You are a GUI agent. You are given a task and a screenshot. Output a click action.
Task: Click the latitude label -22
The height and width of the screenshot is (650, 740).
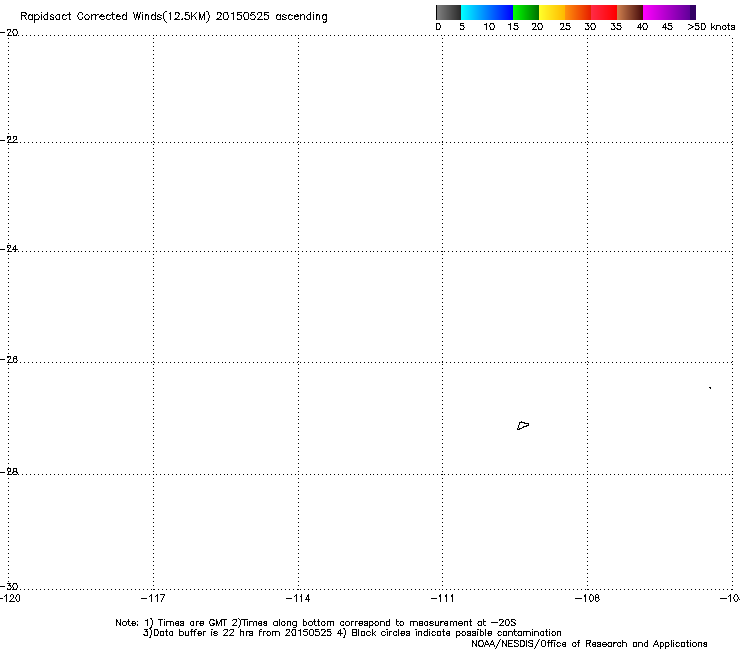(9, 140)
